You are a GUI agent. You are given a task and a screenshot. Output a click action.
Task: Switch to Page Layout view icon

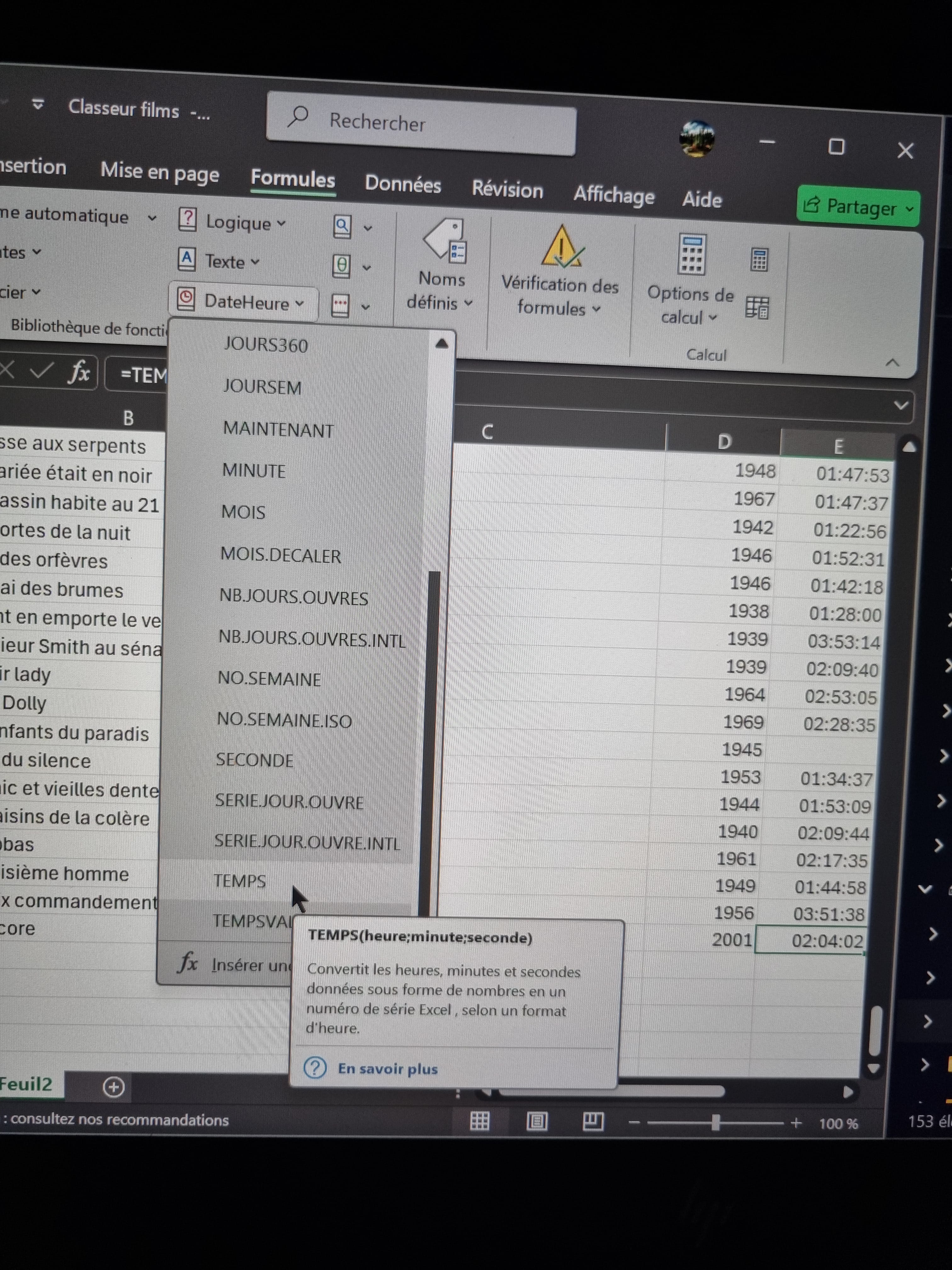point(536,1121)
